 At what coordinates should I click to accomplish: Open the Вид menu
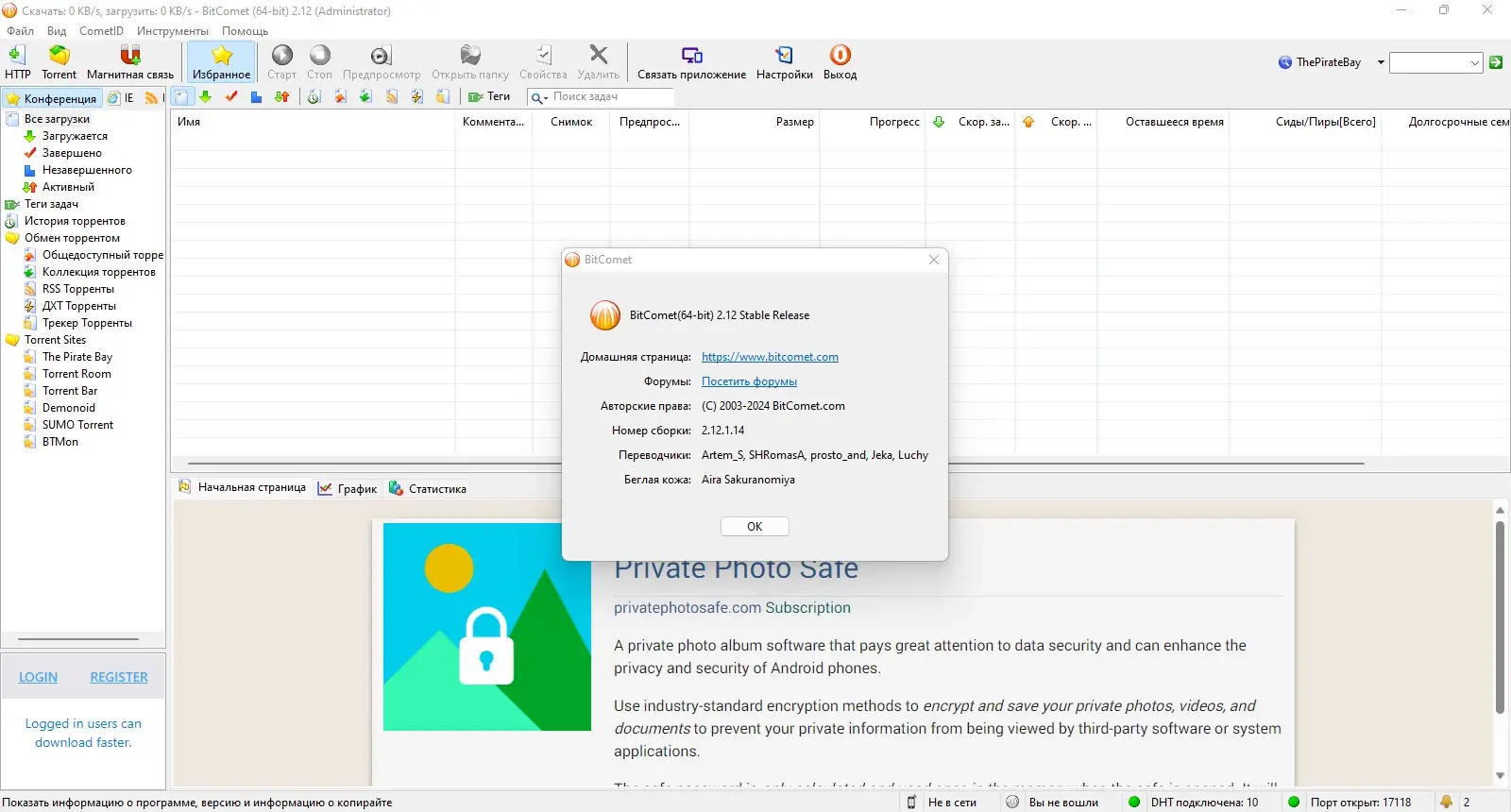point(57,31)
